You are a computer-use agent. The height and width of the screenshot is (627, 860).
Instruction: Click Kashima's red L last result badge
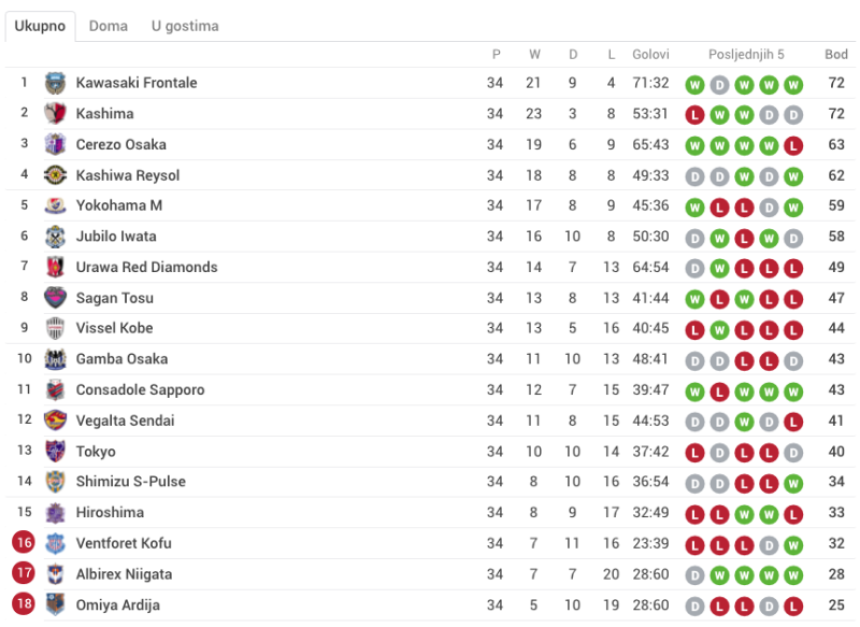(x=695, y=115)
